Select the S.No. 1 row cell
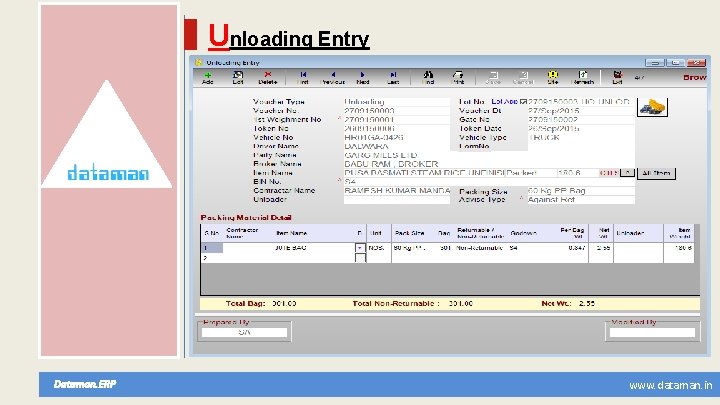Image resolution: width=720 pixels, height=405 pixels. tap(212, 248)
